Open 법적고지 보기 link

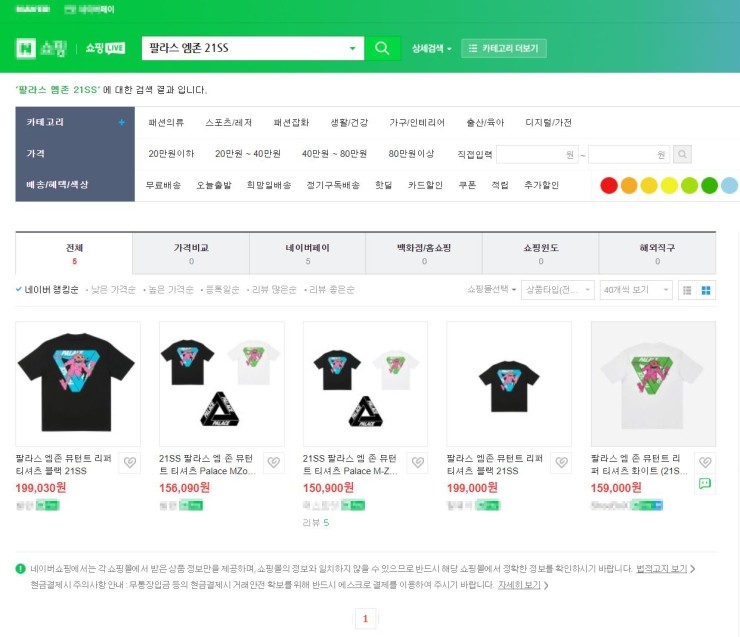pyautogui.click(x=662, y=569)
